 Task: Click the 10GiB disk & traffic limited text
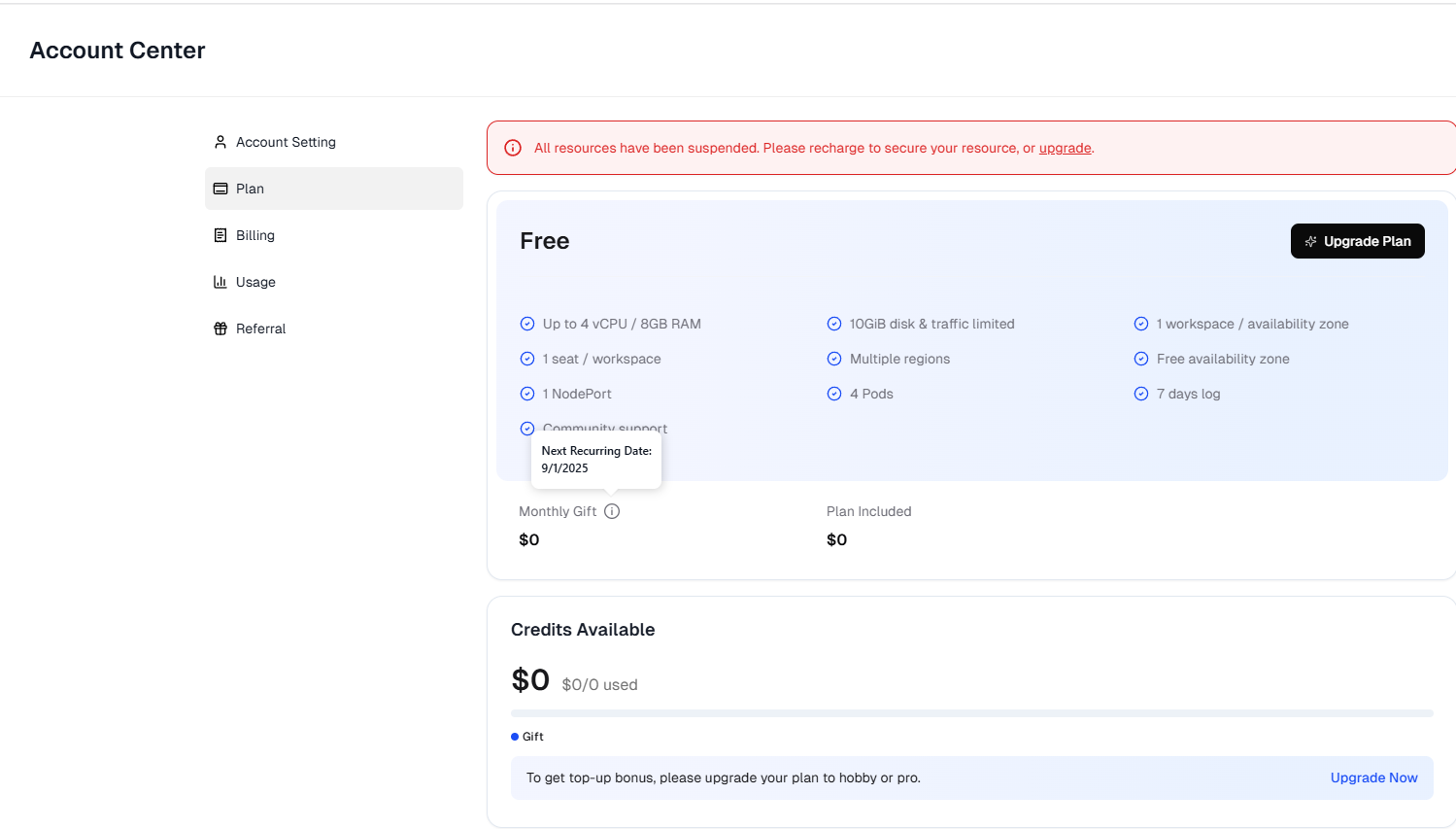(x=932, y=324)
